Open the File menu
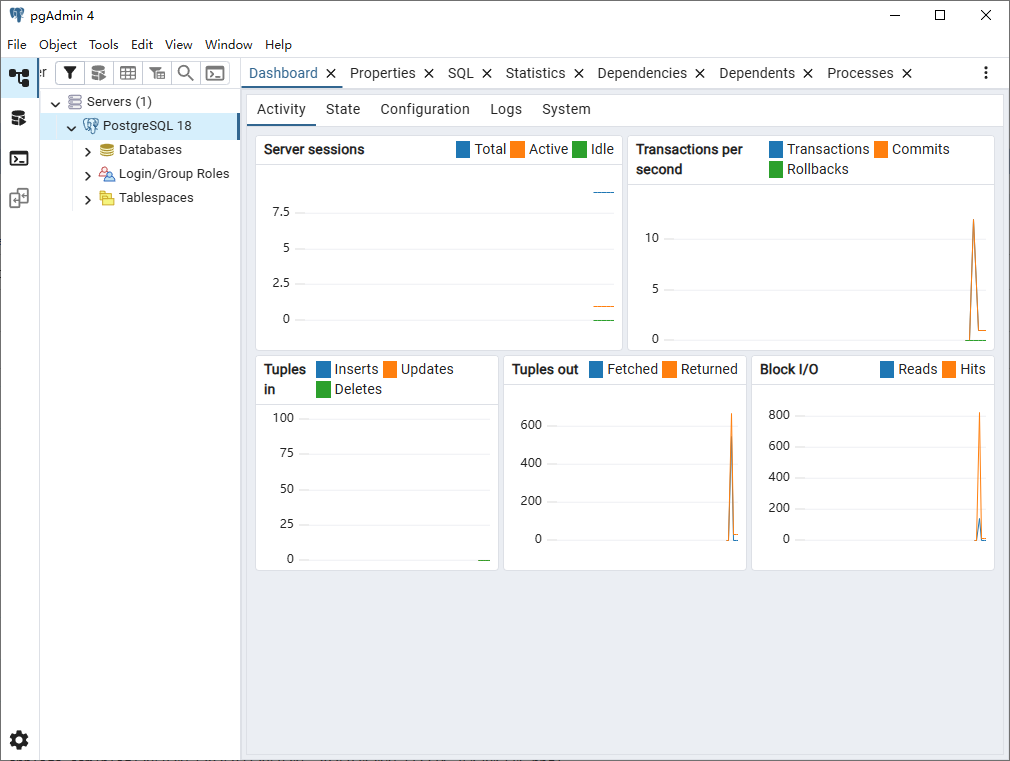The height and width of the screenshot is (761, 1010). click(x=17, y=44)
